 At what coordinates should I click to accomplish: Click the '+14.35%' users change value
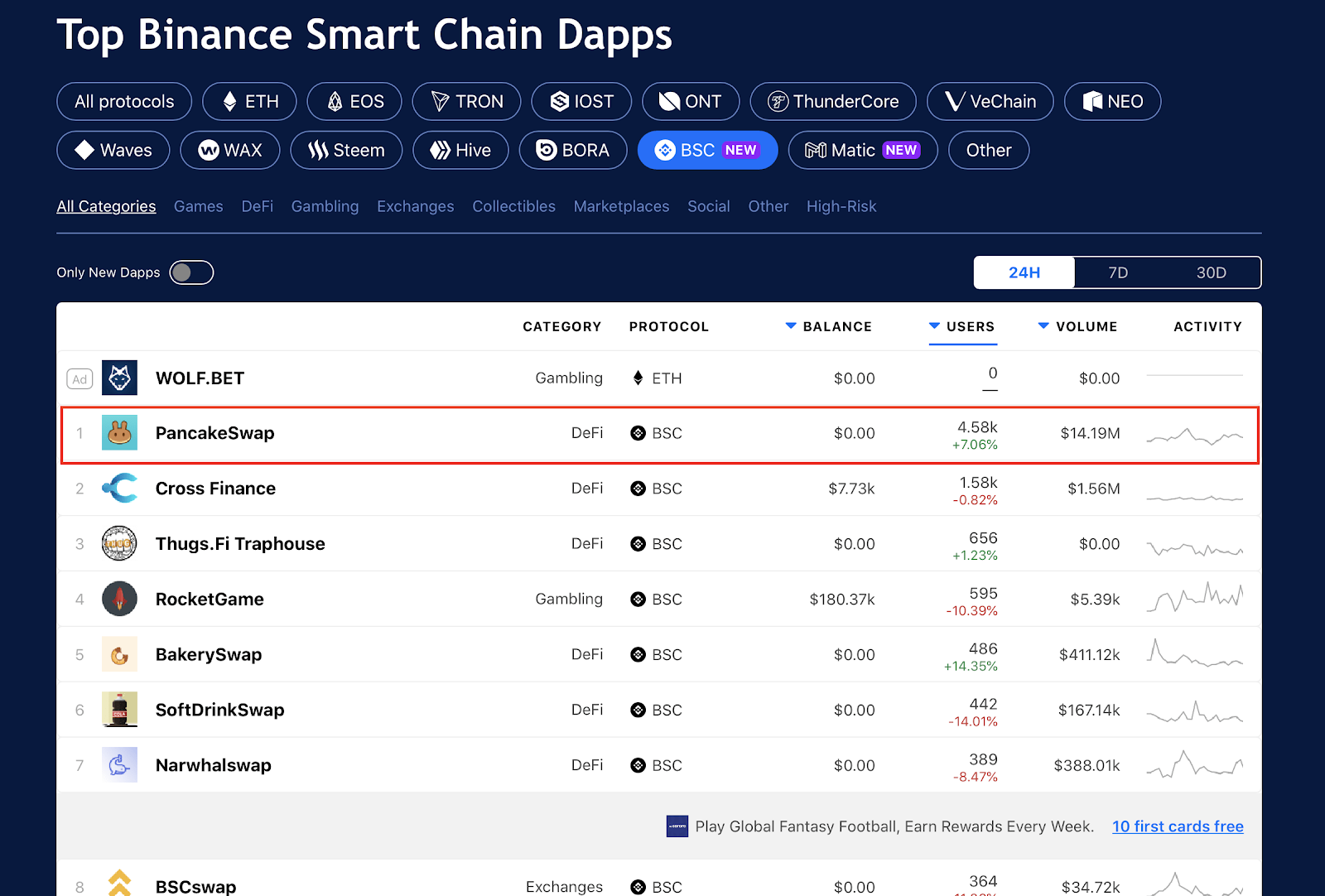click(x=971, y=666)
